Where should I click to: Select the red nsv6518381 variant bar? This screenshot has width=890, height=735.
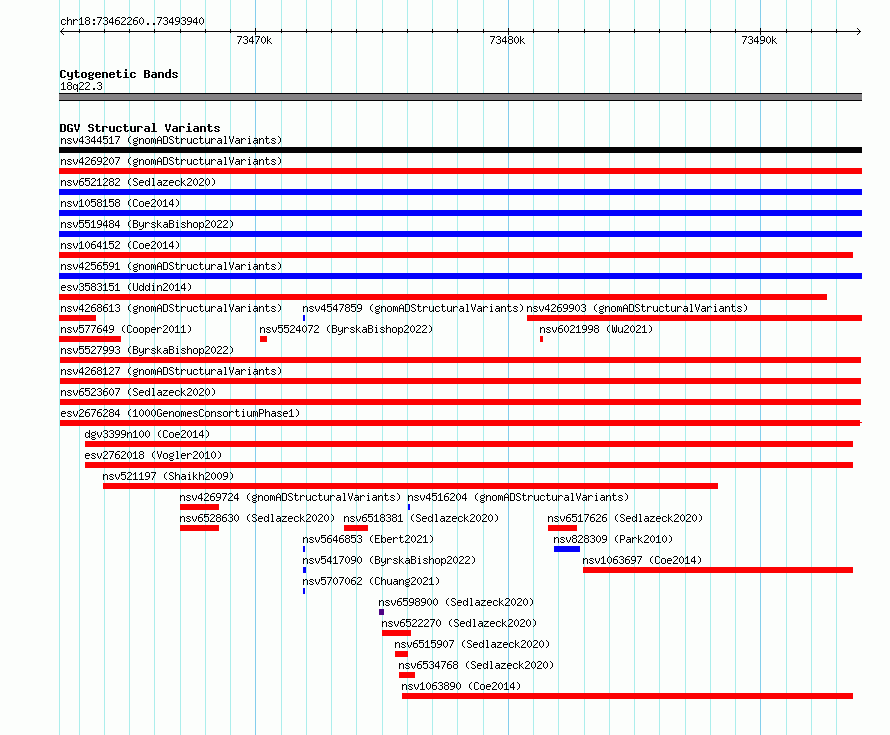click(x=356, y=528)
